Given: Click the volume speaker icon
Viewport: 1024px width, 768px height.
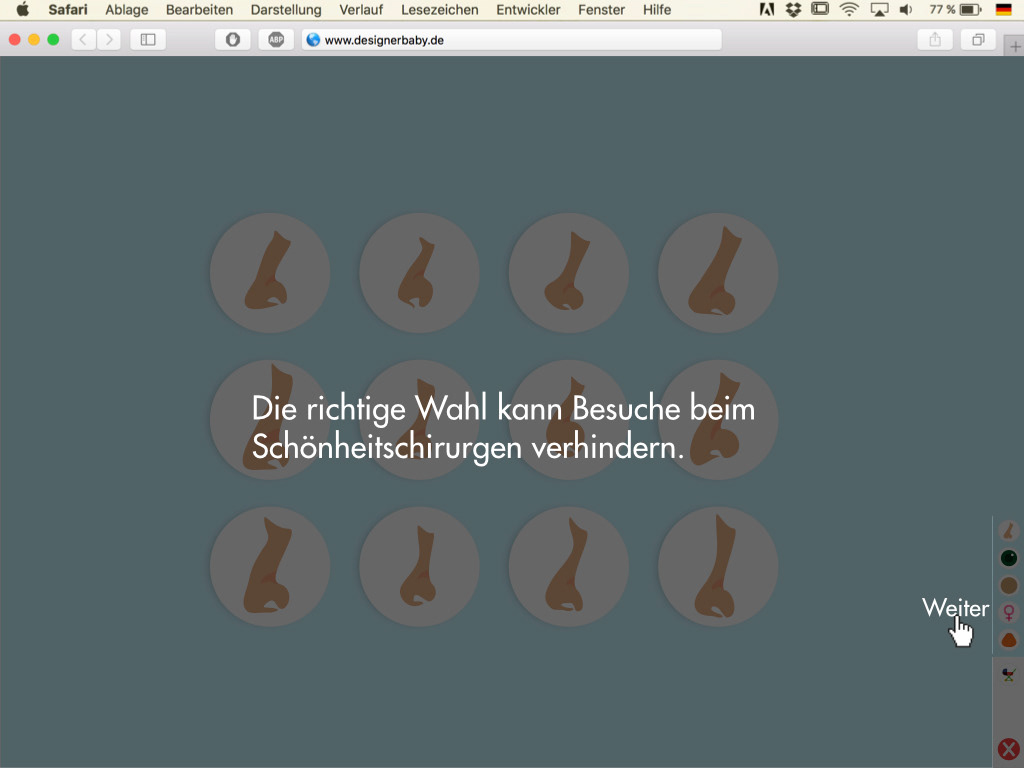Looking at the screenshot, I should tap(906, 10).
